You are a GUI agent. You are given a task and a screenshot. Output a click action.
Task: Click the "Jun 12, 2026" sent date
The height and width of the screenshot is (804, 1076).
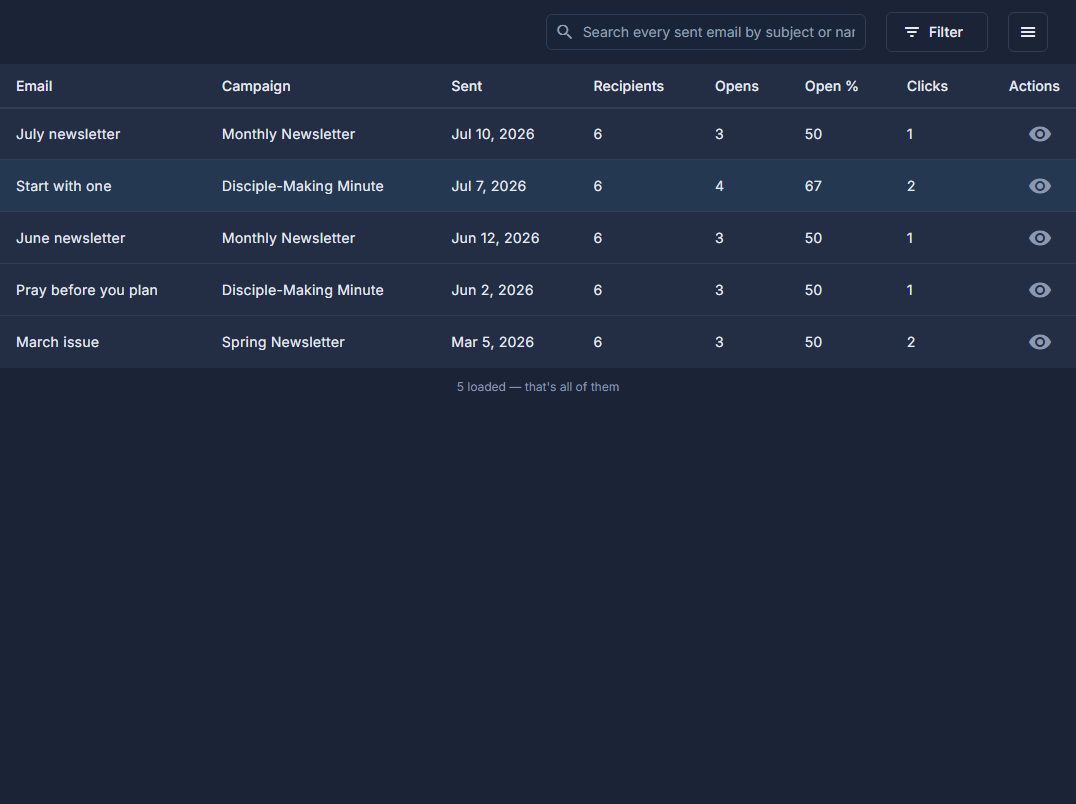495,239
